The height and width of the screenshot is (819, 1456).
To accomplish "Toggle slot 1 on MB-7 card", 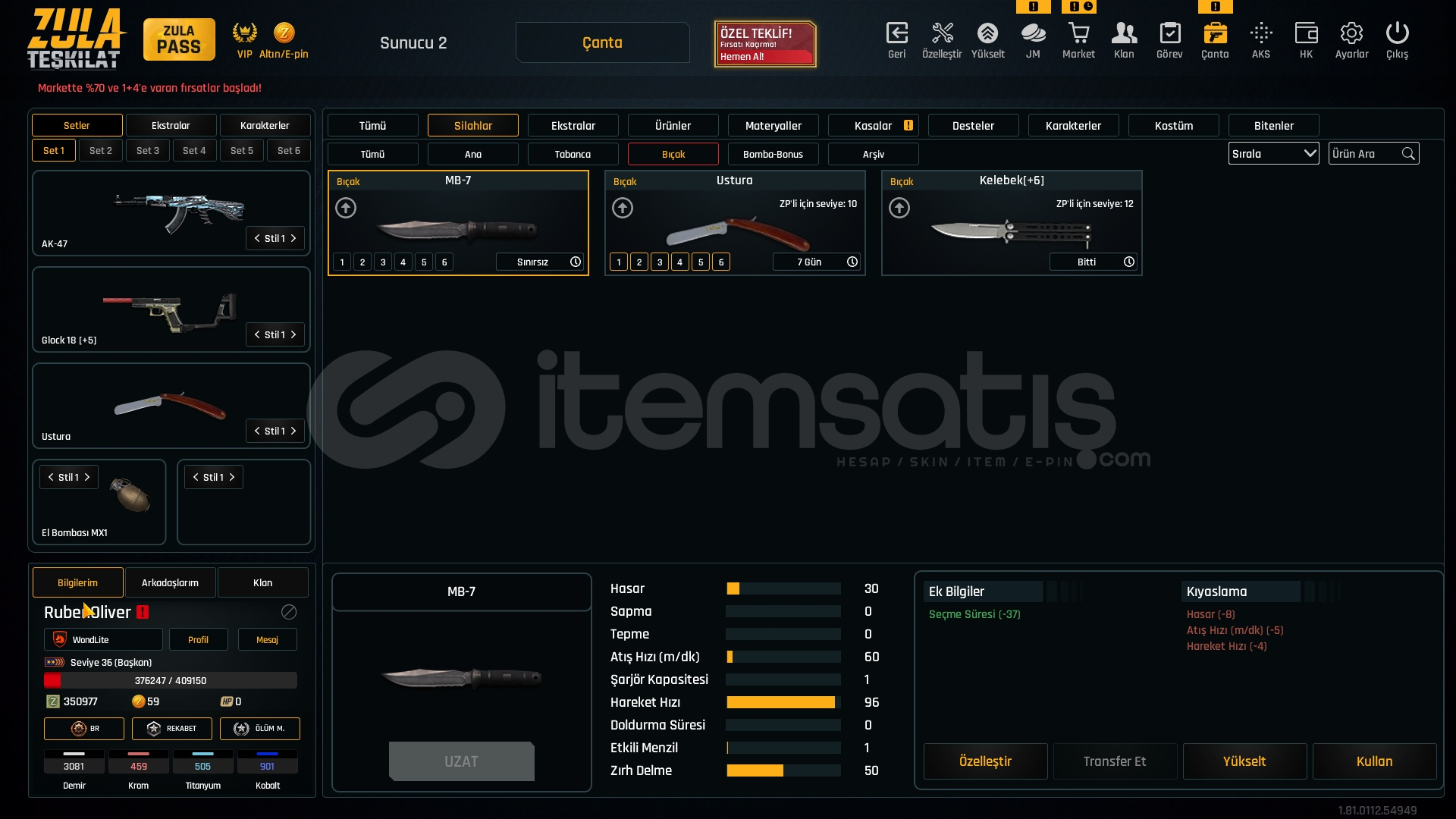I will [342, 262].
